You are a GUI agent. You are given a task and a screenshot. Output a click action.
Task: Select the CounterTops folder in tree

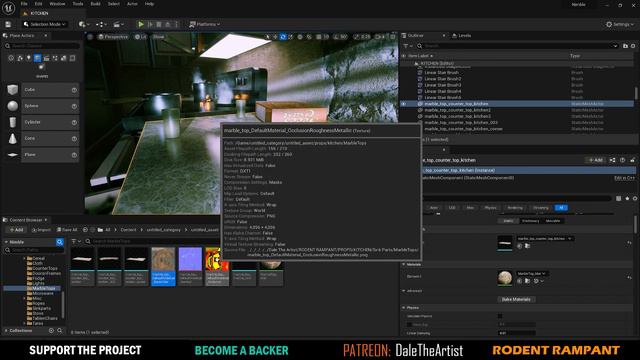coord(42,269)
